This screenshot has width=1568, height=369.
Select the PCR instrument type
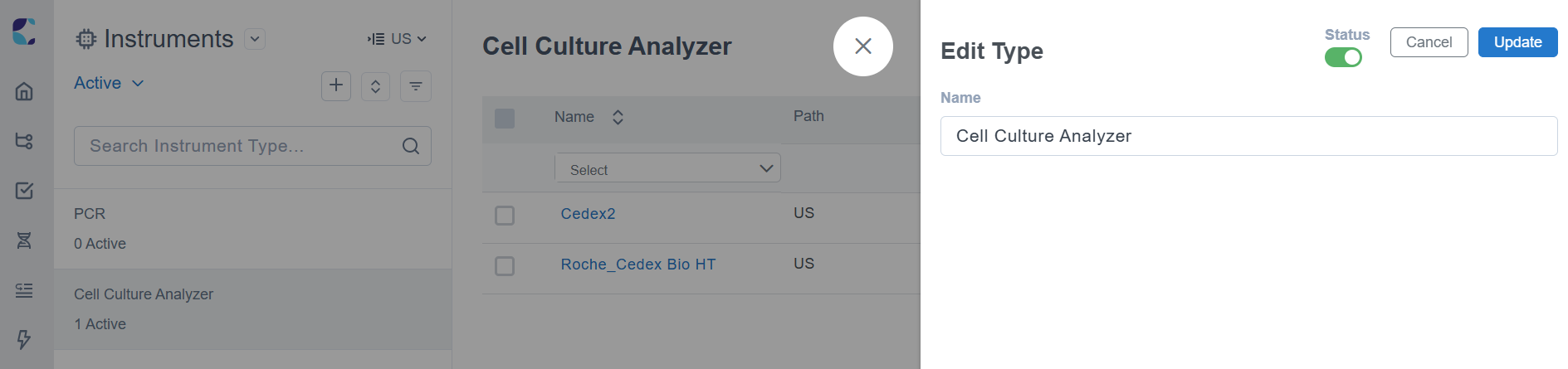(x=253, y=229)
